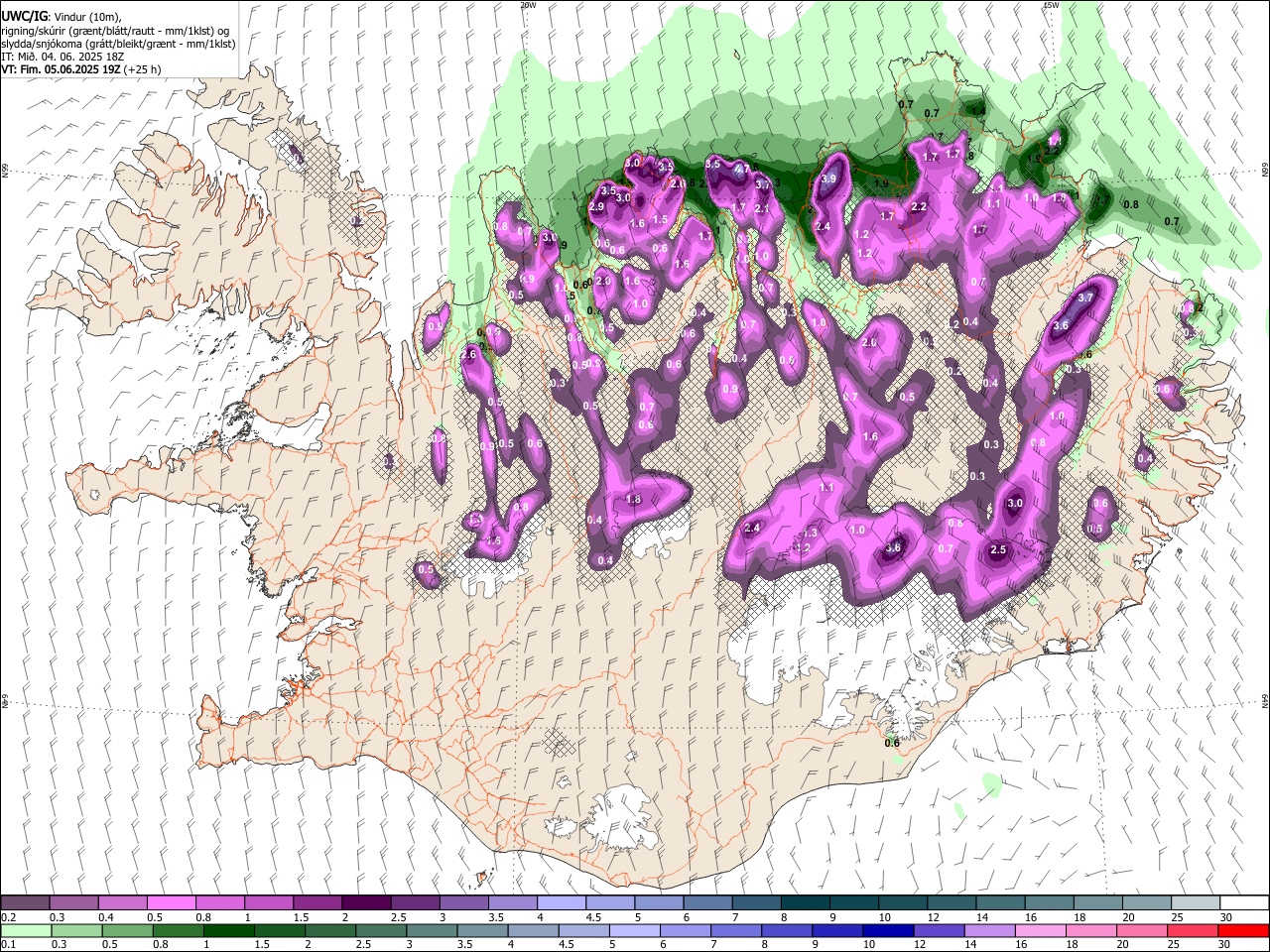Click the '2.9' snowfall value on the map
Image resolution: width=1270 pixels, height=952 pixels.
tap(596, 206)
